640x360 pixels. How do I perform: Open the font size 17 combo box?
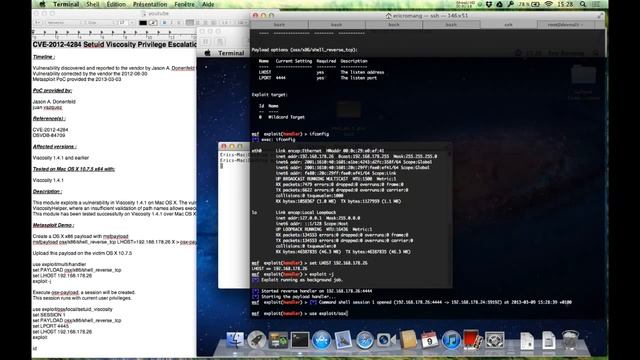tap(127, 23)
